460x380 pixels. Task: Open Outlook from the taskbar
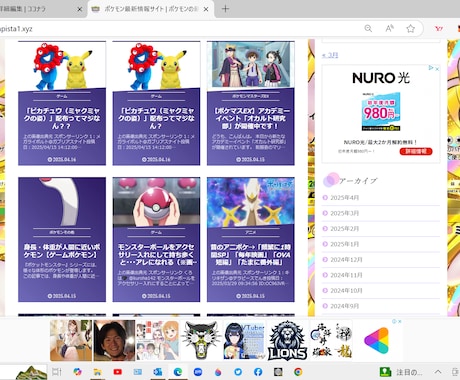coord(158,372)
